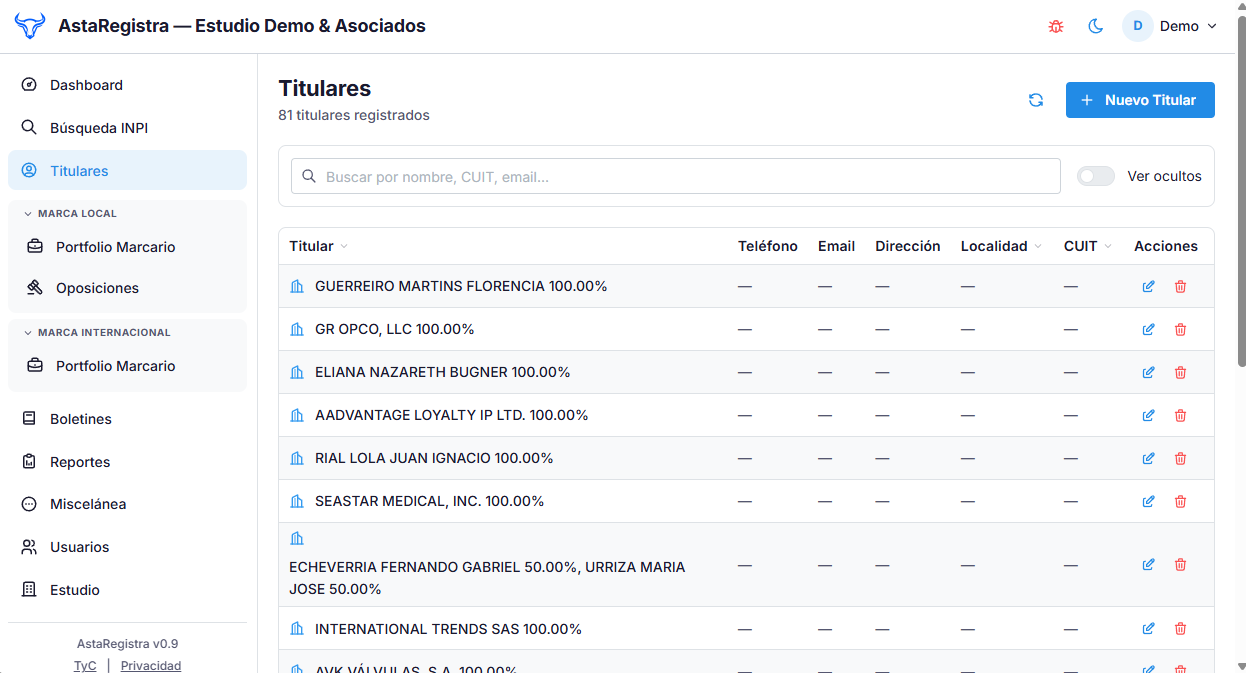The height and width of the screenshot is (673, 1246).
Task: Open Portfolio Marcario under Marca Internacional
Action: (x=127, y=366)
